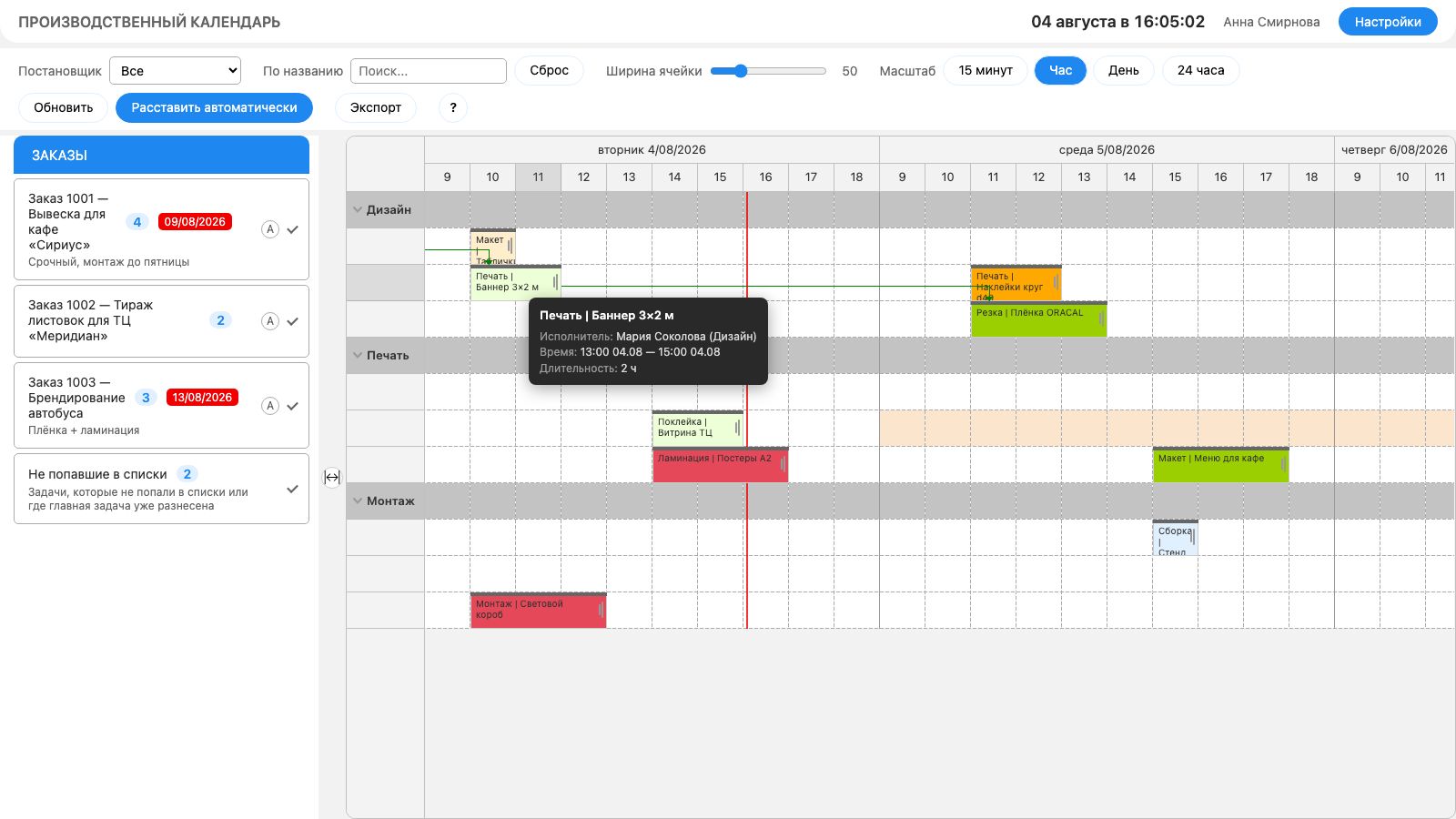Toggle checkmark for Заказ 1003 Брендирование автобуса
The width and height of the screenshot is (1456, 819).
pyautogui.click(x=293, y=406)
